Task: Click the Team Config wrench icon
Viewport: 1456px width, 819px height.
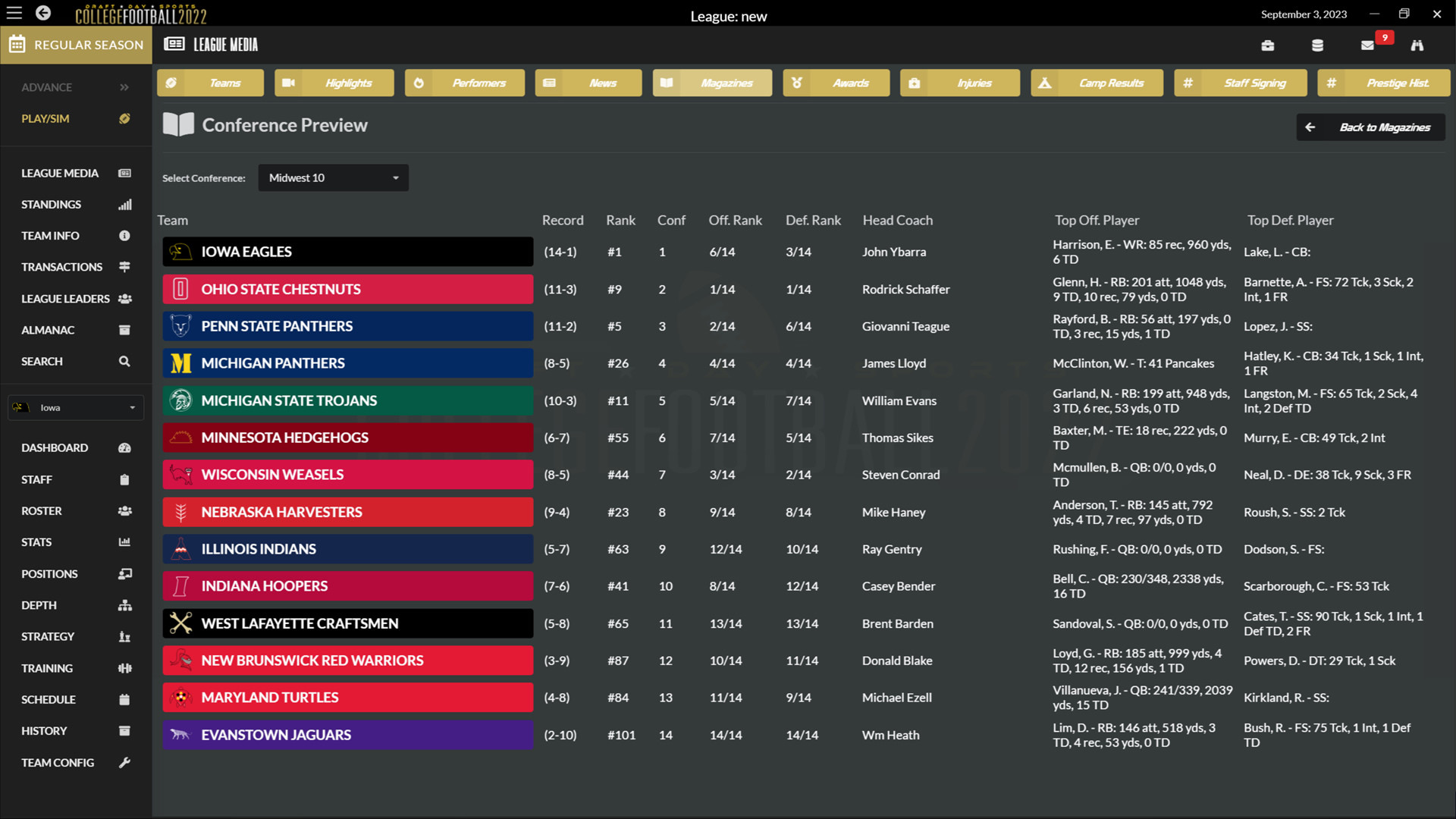Action: point(124,763)
